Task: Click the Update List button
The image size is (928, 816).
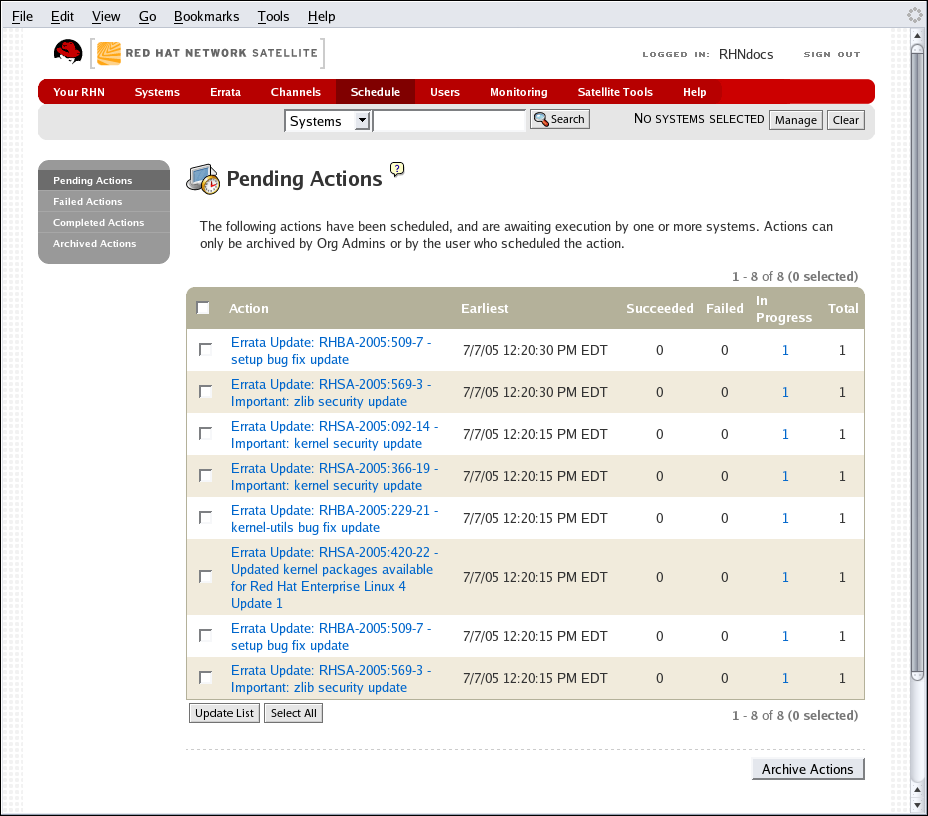Action: (224, 713)
